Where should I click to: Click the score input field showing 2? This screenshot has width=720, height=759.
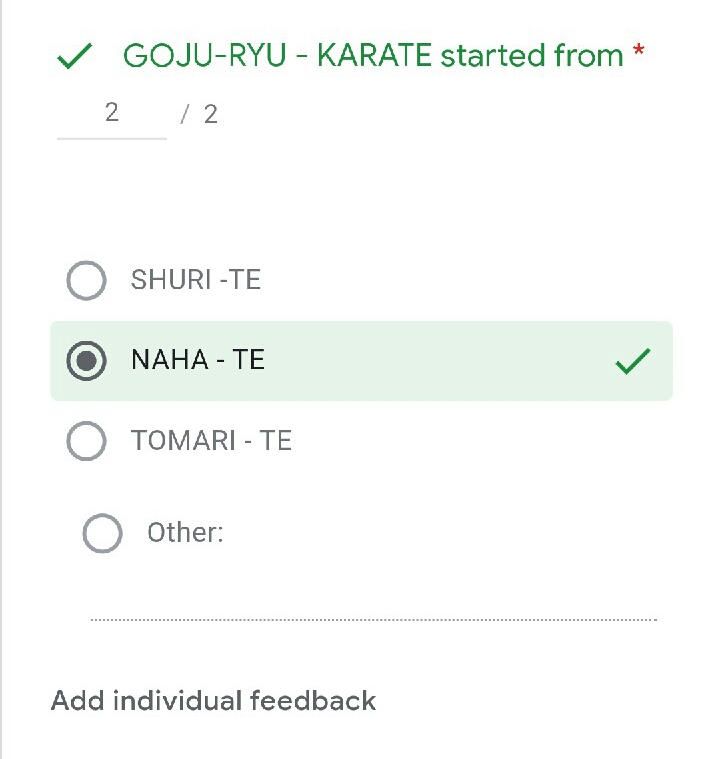point(111,113)
